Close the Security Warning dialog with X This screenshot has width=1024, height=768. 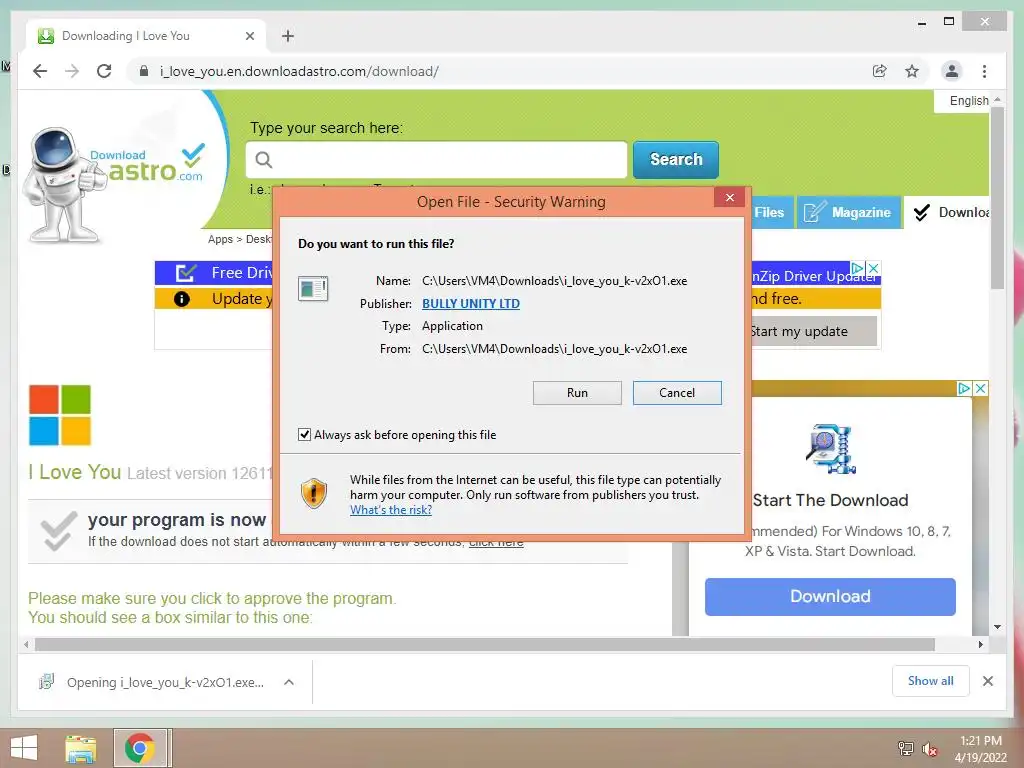coord(729,197)
